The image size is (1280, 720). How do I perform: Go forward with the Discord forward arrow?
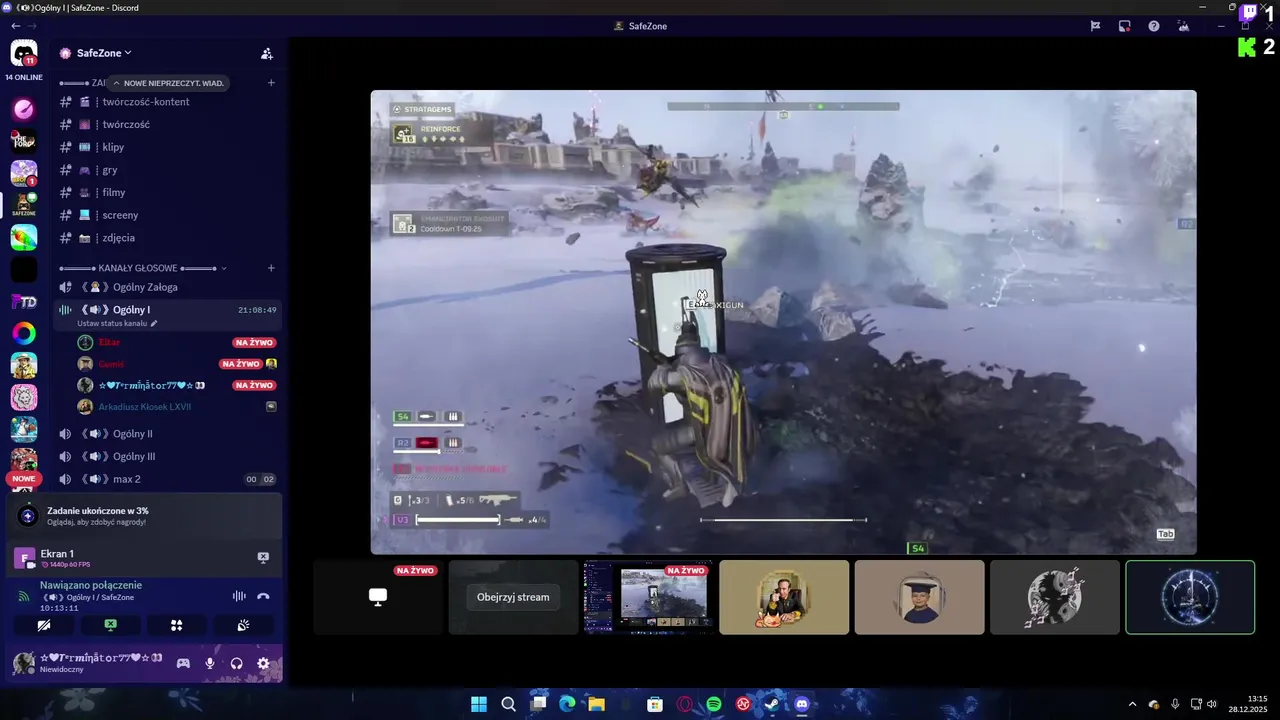point(34,26)
